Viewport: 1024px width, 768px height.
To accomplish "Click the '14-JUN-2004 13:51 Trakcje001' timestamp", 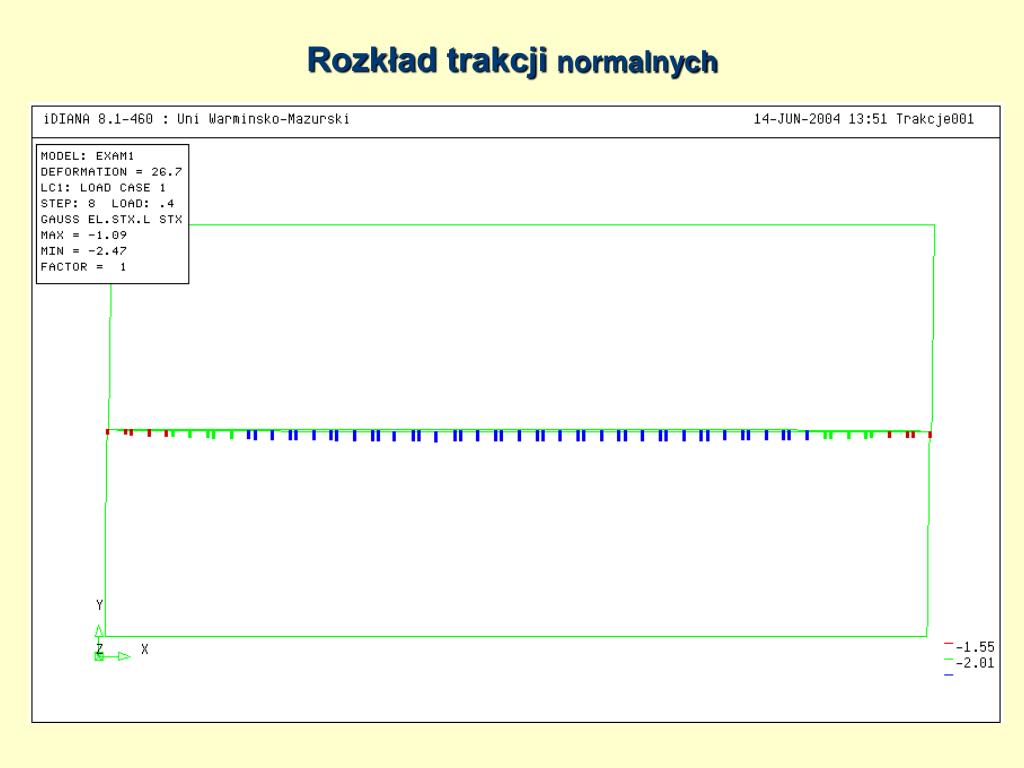I will [x=863, y=119].
